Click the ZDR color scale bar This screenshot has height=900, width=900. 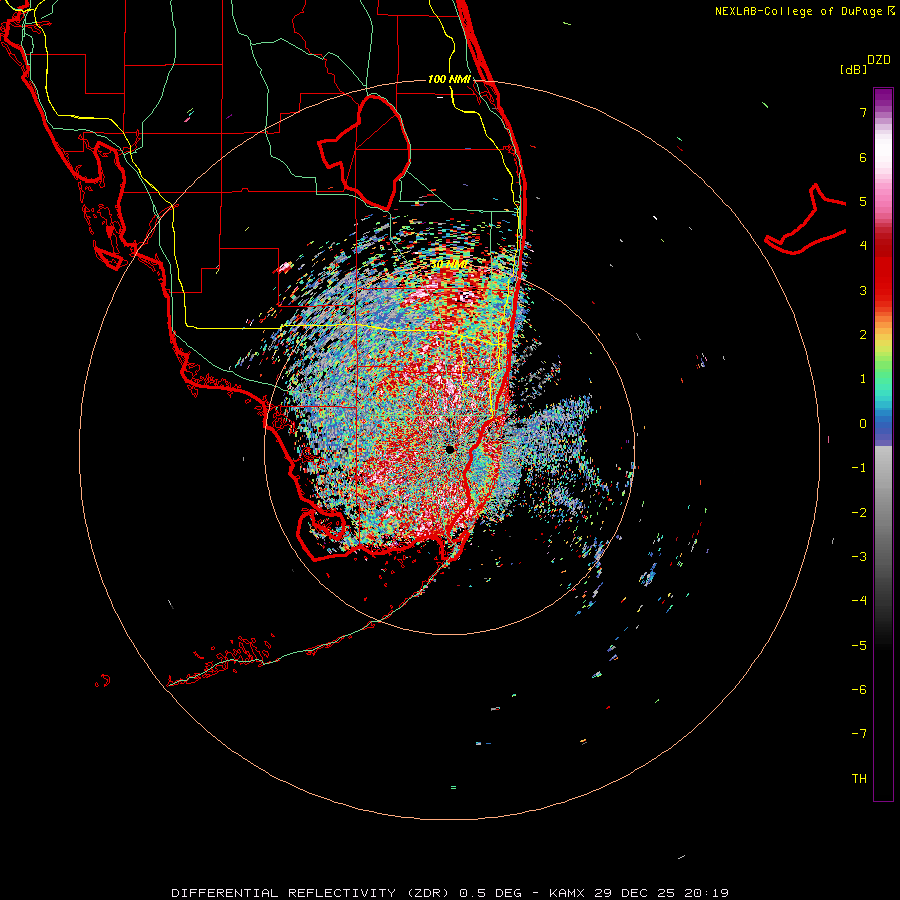[883, 445]
